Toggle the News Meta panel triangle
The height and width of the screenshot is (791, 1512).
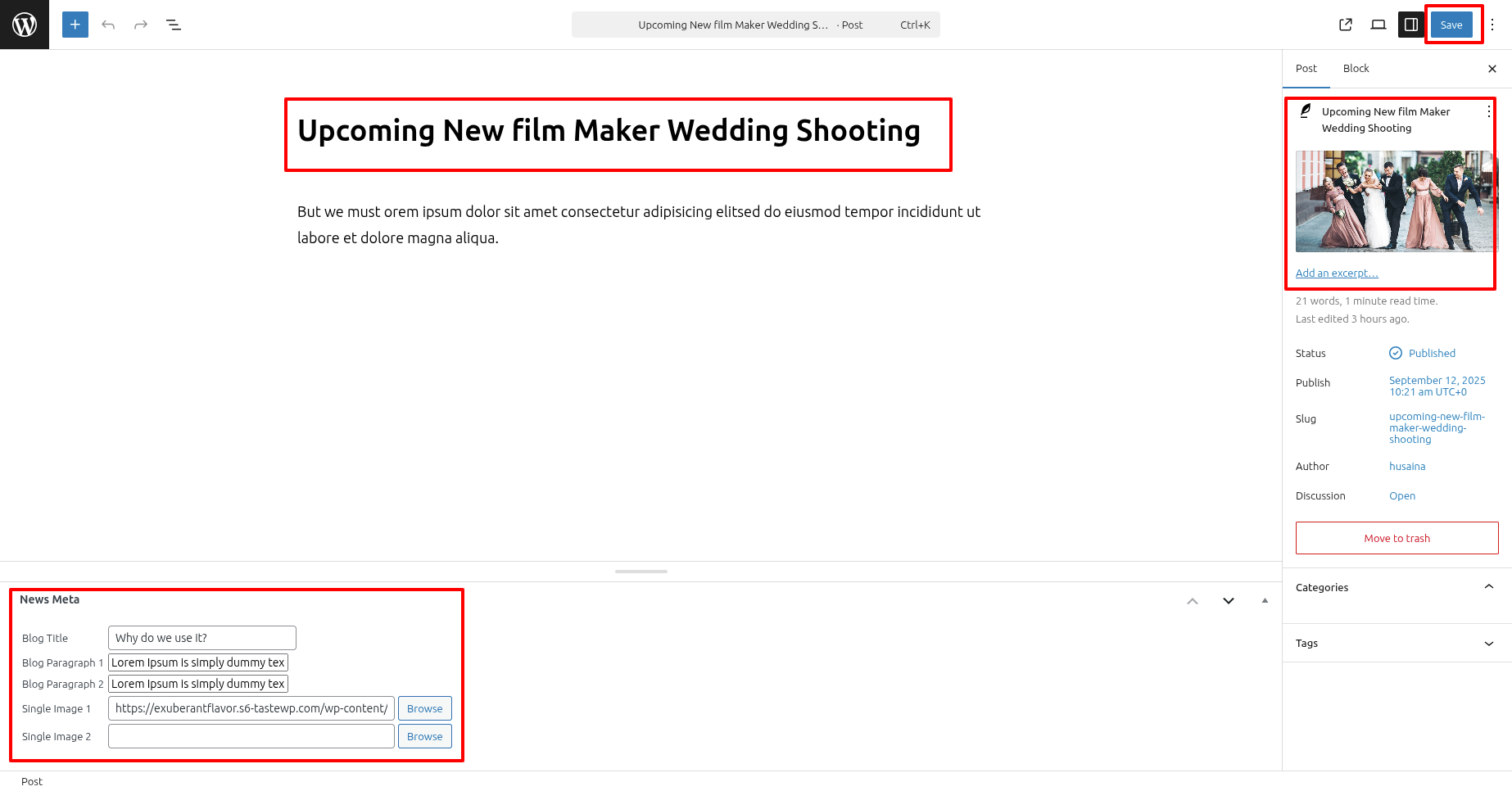1265,600
